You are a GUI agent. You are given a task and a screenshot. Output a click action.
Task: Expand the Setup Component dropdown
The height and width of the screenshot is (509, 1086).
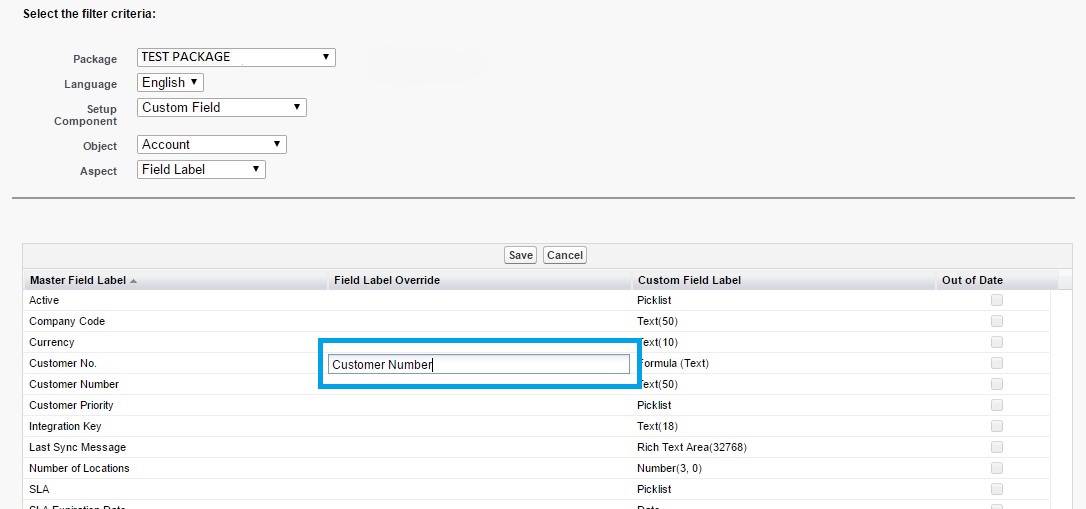[x=221, y=107]
